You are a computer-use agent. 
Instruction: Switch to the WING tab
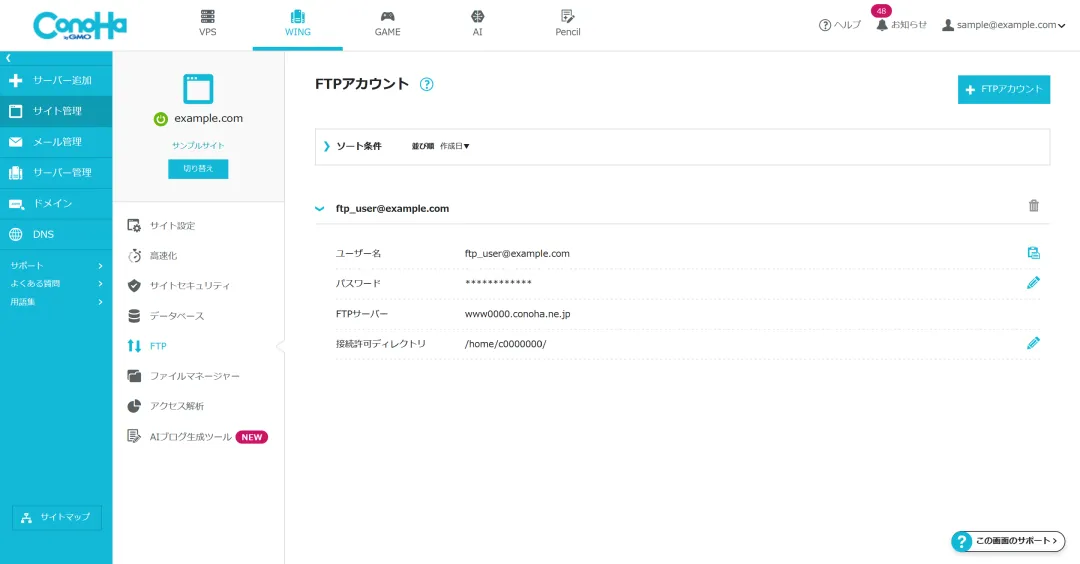(298, 23)
